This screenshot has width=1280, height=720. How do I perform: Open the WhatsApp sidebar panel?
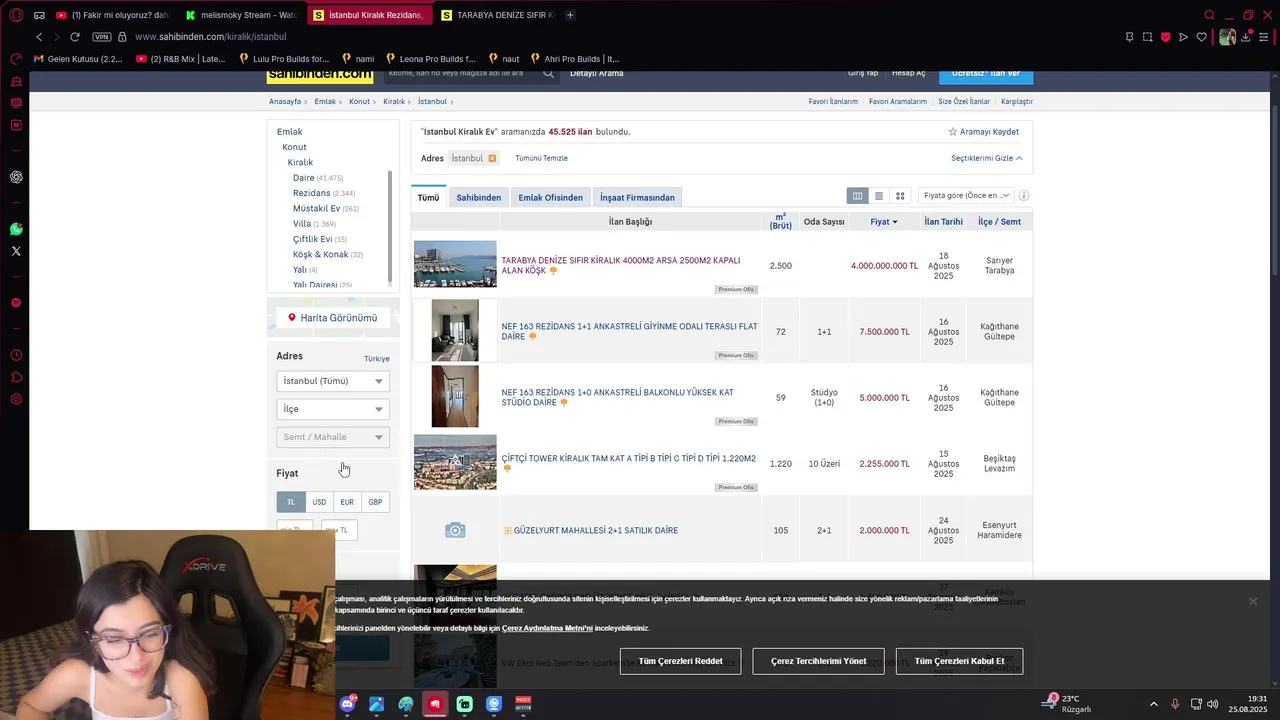coord(16,229)
